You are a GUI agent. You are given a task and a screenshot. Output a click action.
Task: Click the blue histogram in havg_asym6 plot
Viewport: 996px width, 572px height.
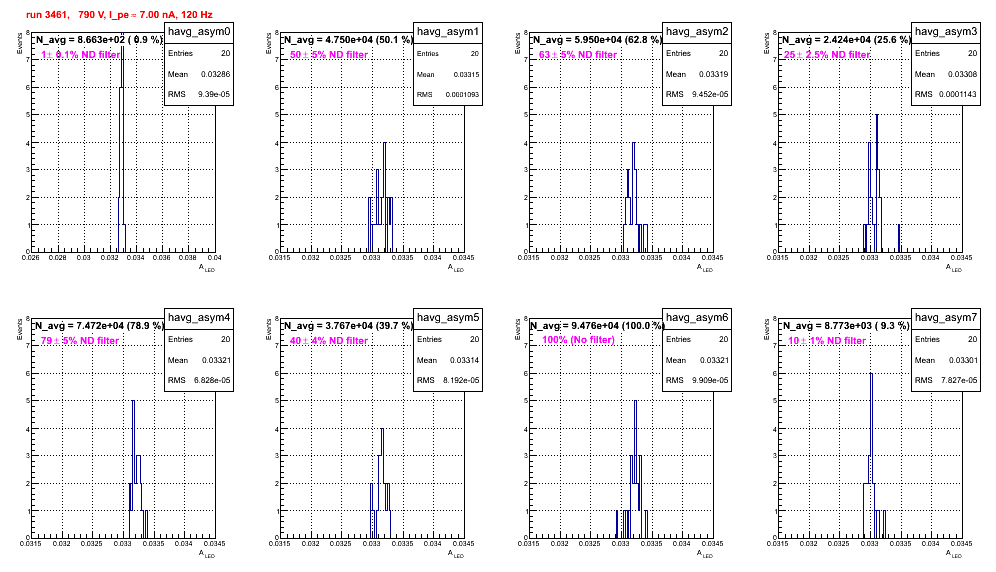[633, 469]
